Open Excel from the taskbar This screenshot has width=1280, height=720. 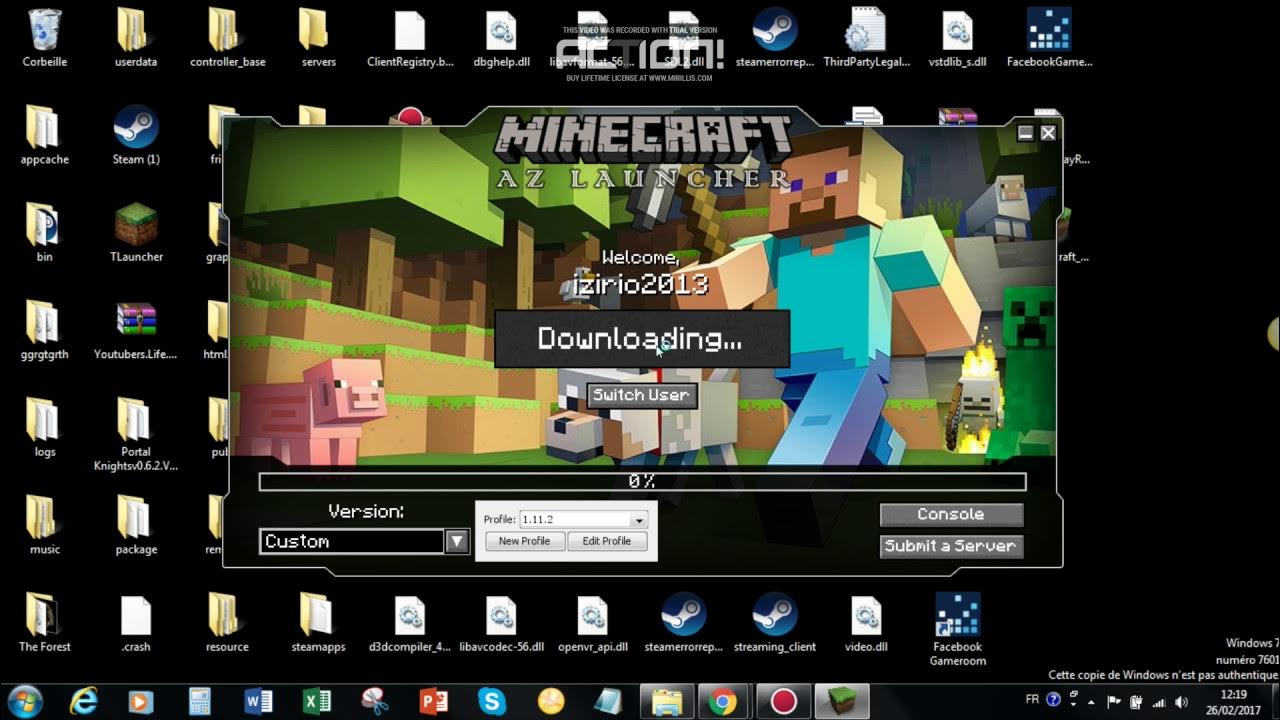(x=317, y=702)
